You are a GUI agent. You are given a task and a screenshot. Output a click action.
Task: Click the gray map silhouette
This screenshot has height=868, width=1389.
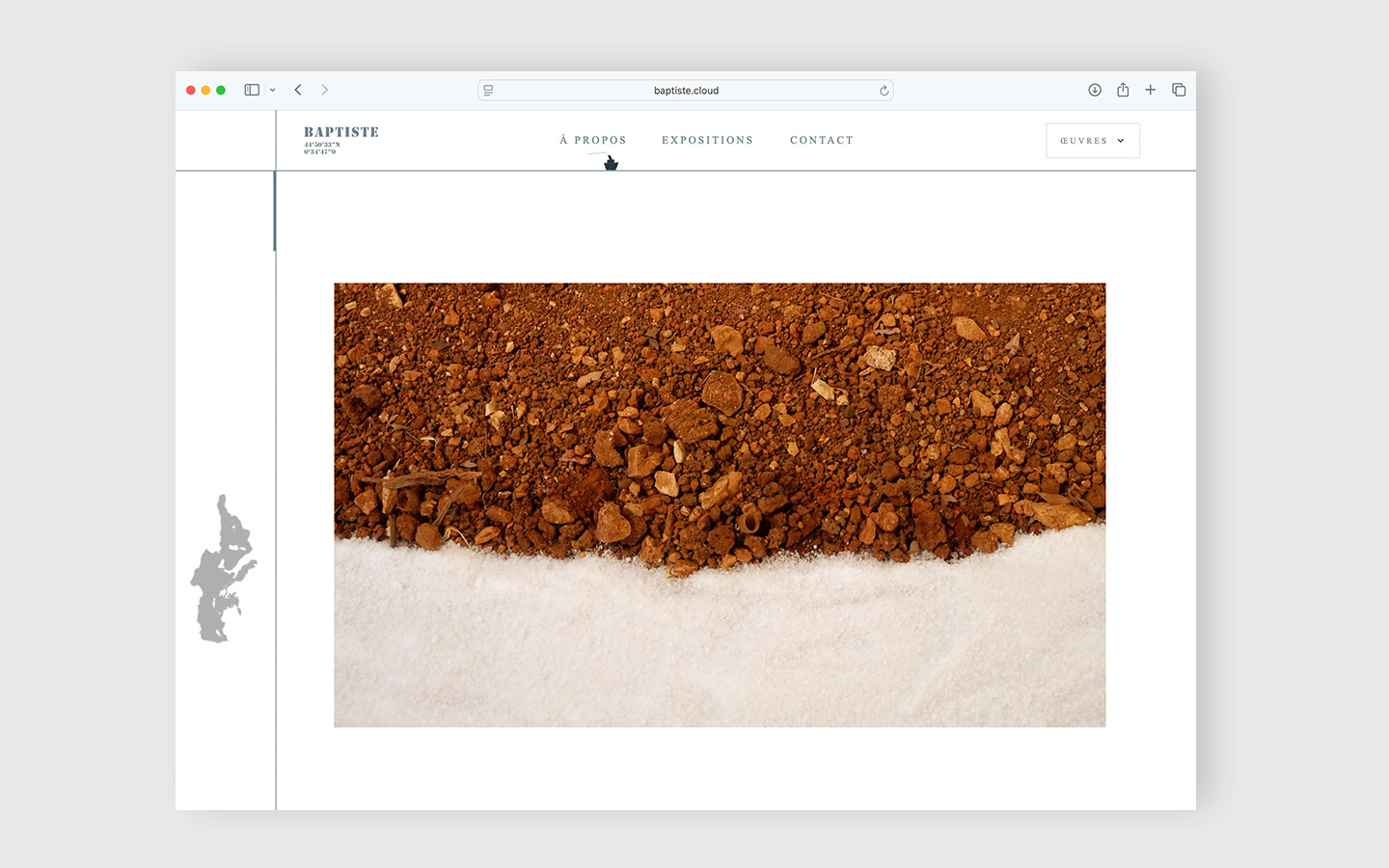222,571
